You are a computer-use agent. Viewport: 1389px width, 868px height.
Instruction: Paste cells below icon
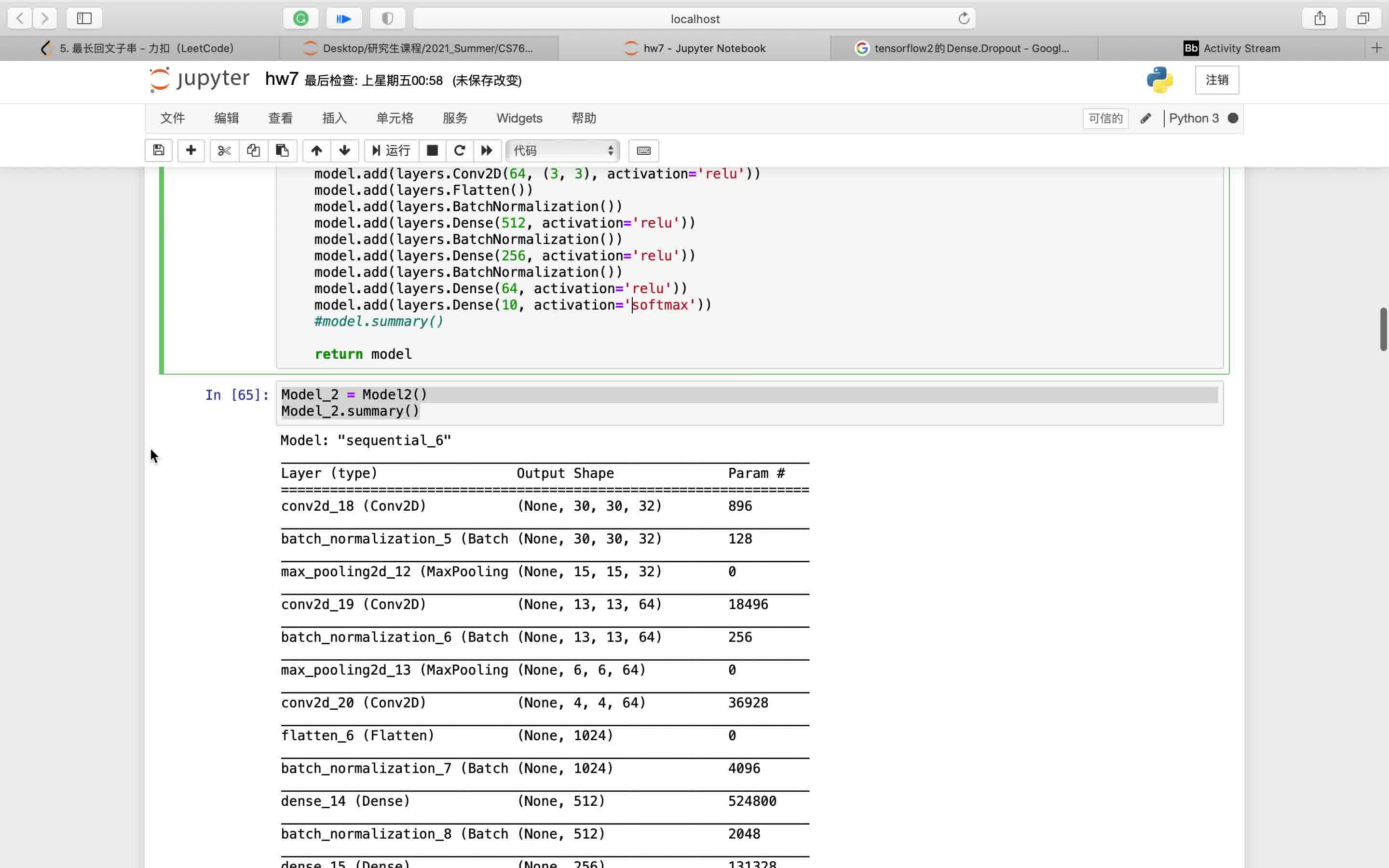[283, 150]
